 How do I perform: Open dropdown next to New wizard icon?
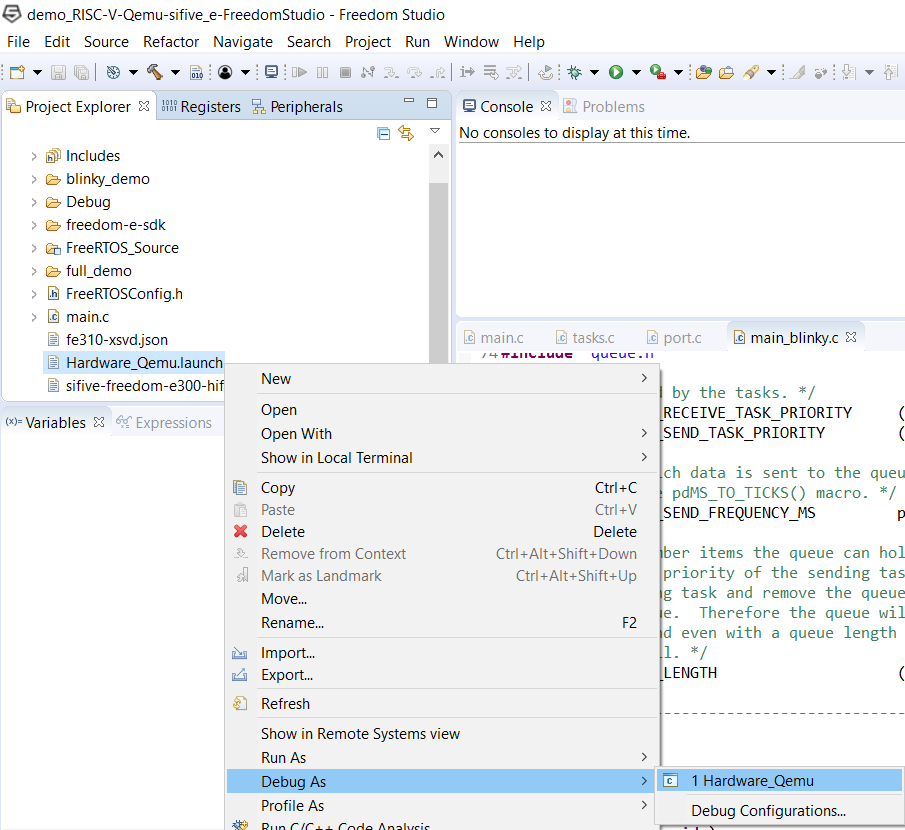[37, 73]
